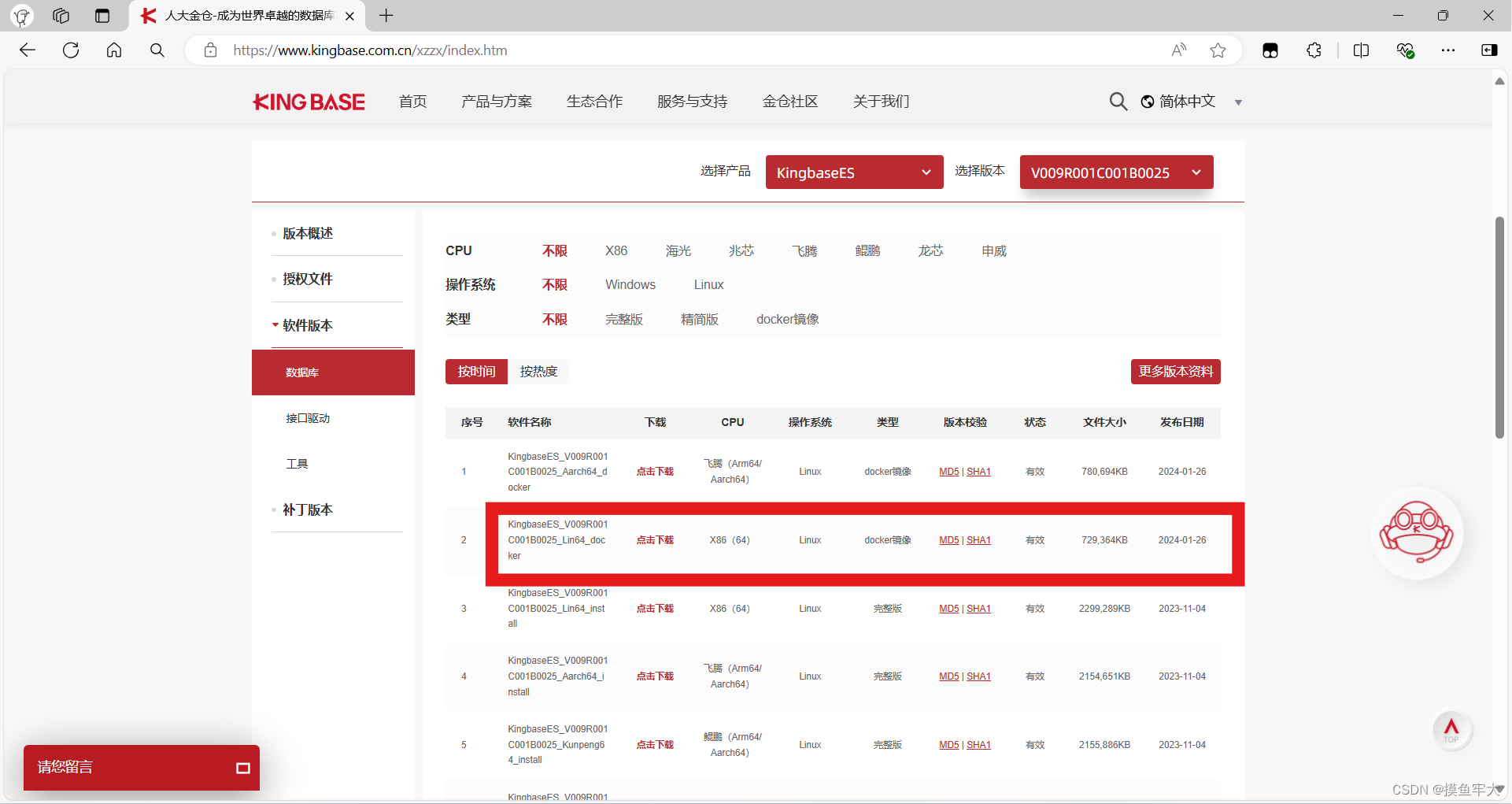This screenshot has height=804, width=1512.
Task: Filter CPU by 龙芯
Action: tap(930, 250)
